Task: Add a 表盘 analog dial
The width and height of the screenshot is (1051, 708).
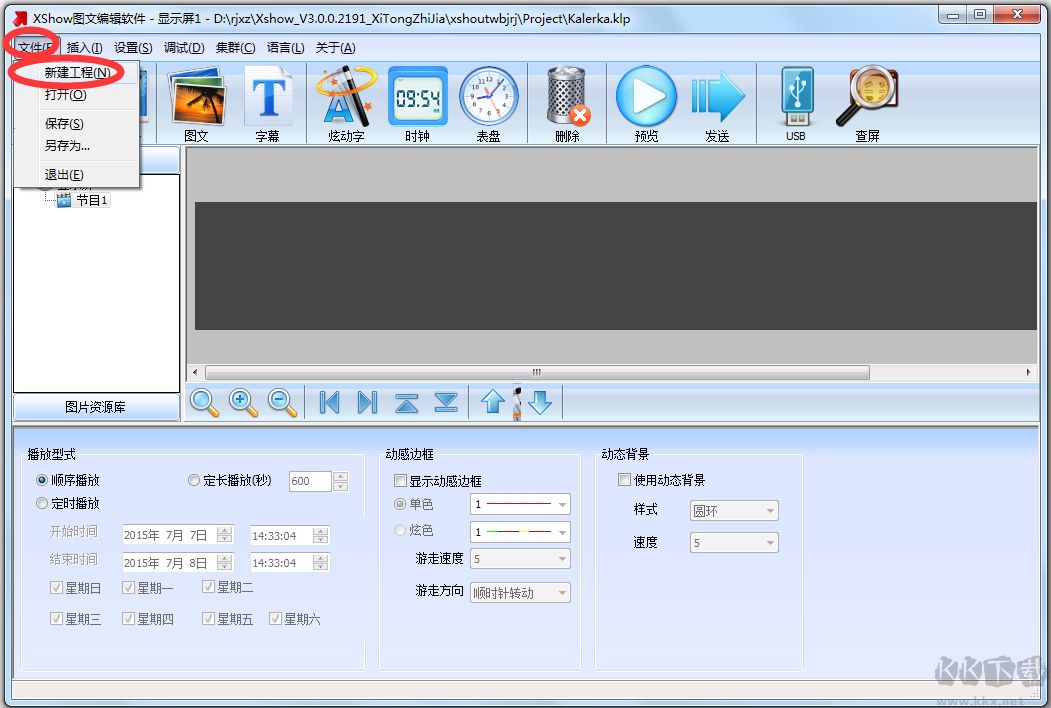Action: [489, 100]
